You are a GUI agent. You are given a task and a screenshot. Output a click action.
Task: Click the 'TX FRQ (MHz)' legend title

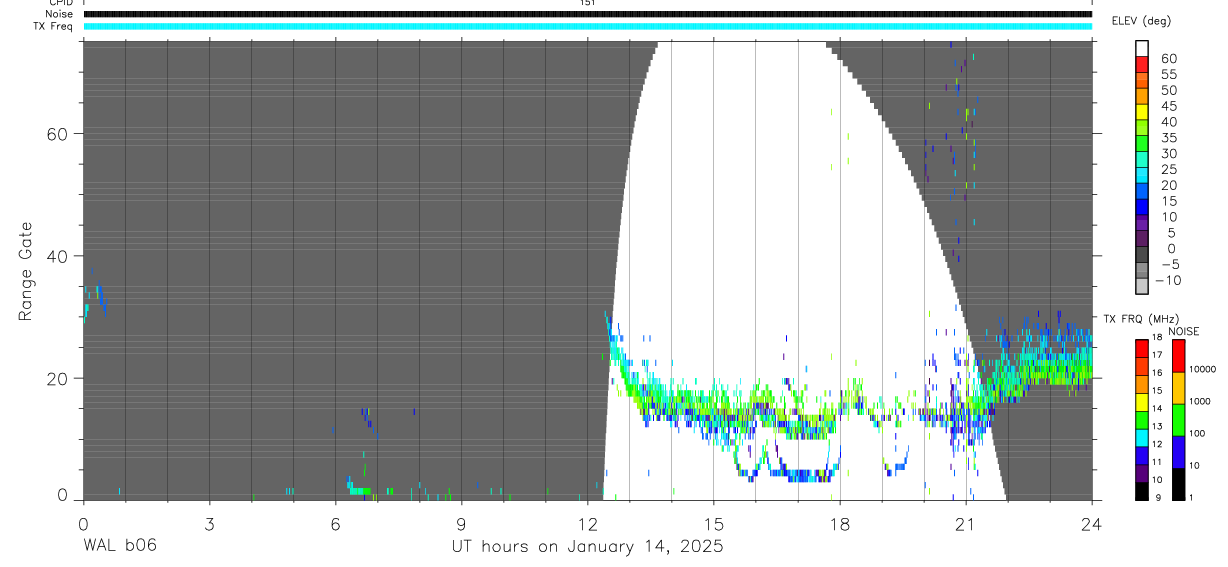(1141, 318)
